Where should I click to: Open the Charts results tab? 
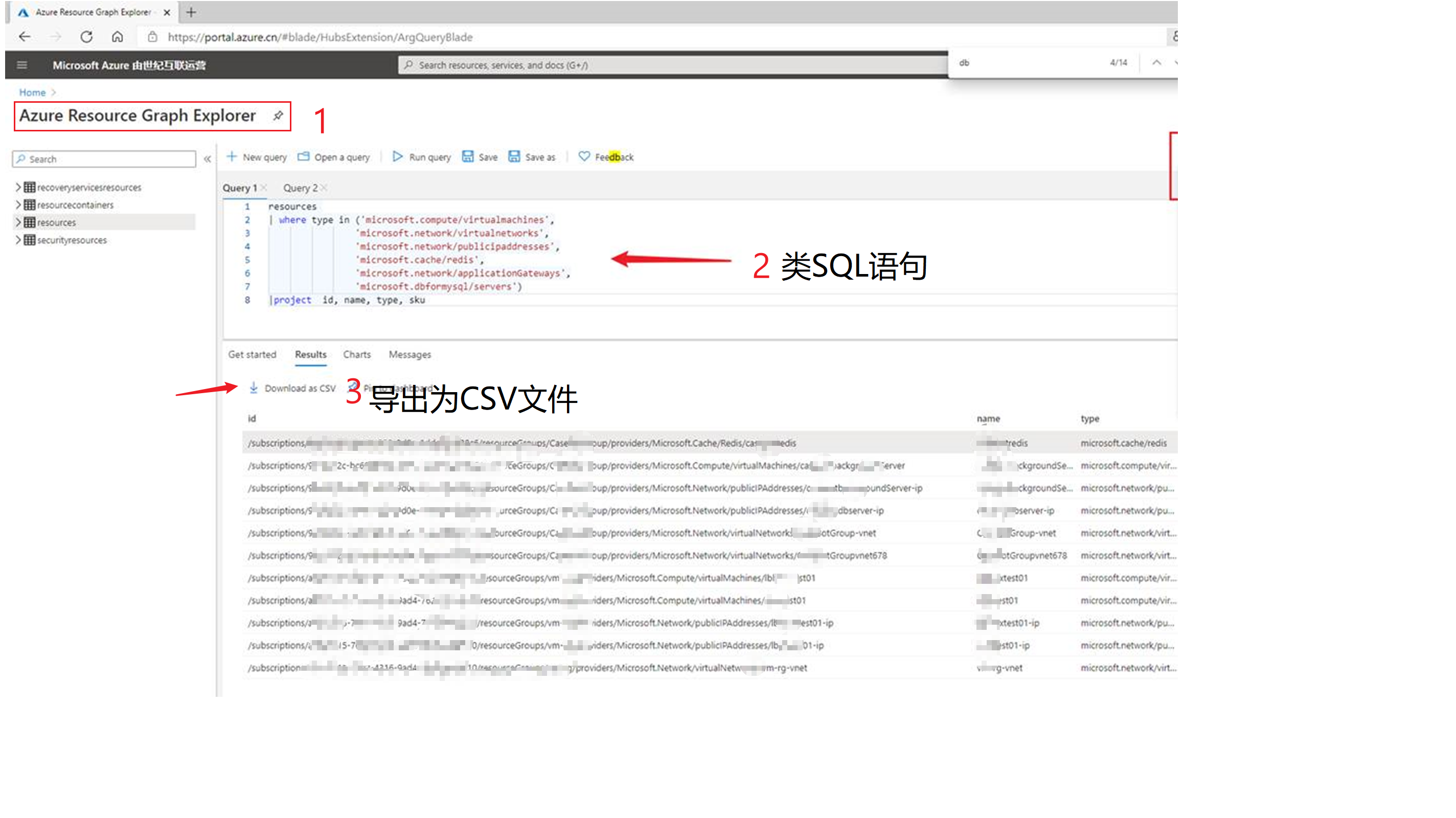click(357, 354)
